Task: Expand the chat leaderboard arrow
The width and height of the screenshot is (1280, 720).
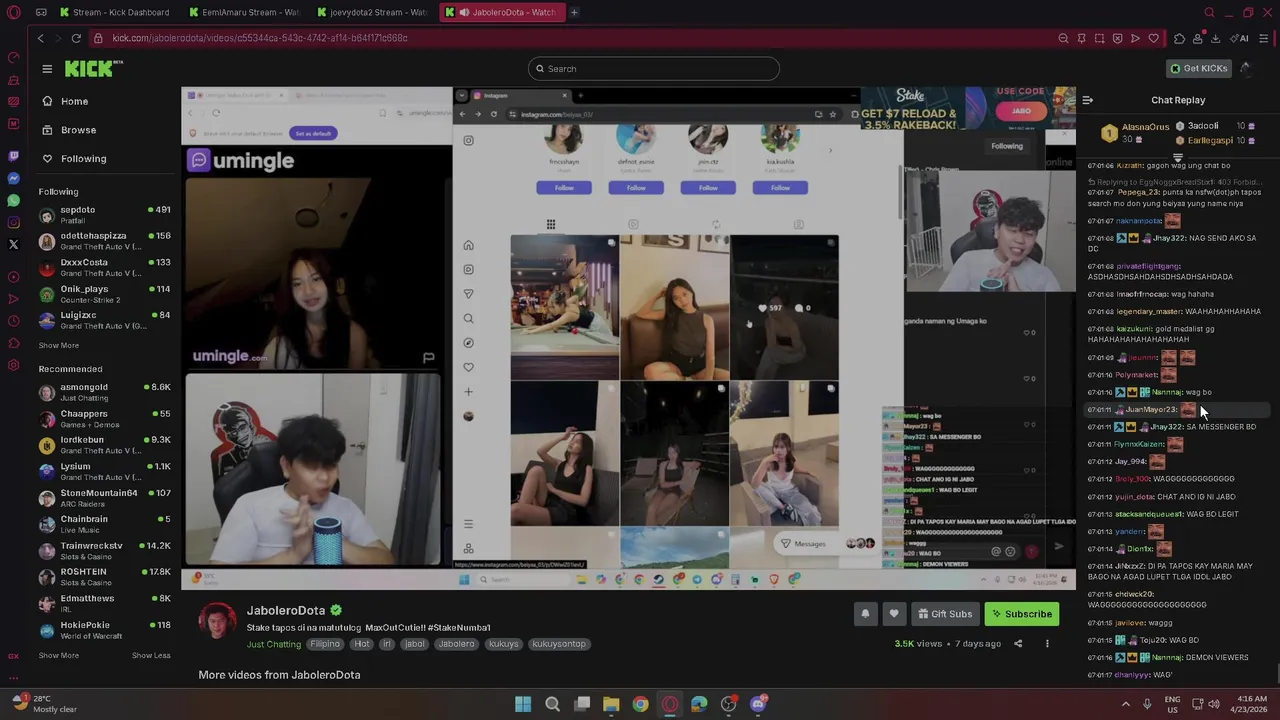Action: (x=1177, y=158)
